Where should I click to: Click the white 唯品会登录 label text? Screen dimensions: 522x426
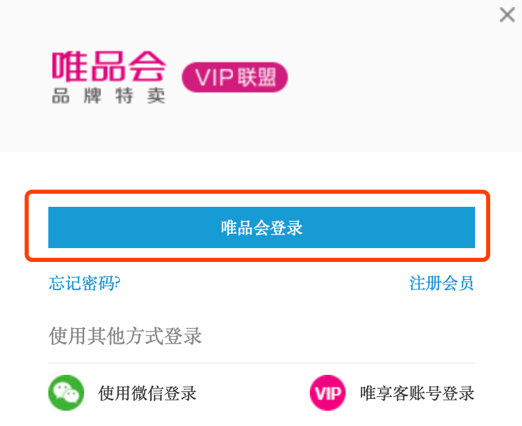click(x=262, y=228)
